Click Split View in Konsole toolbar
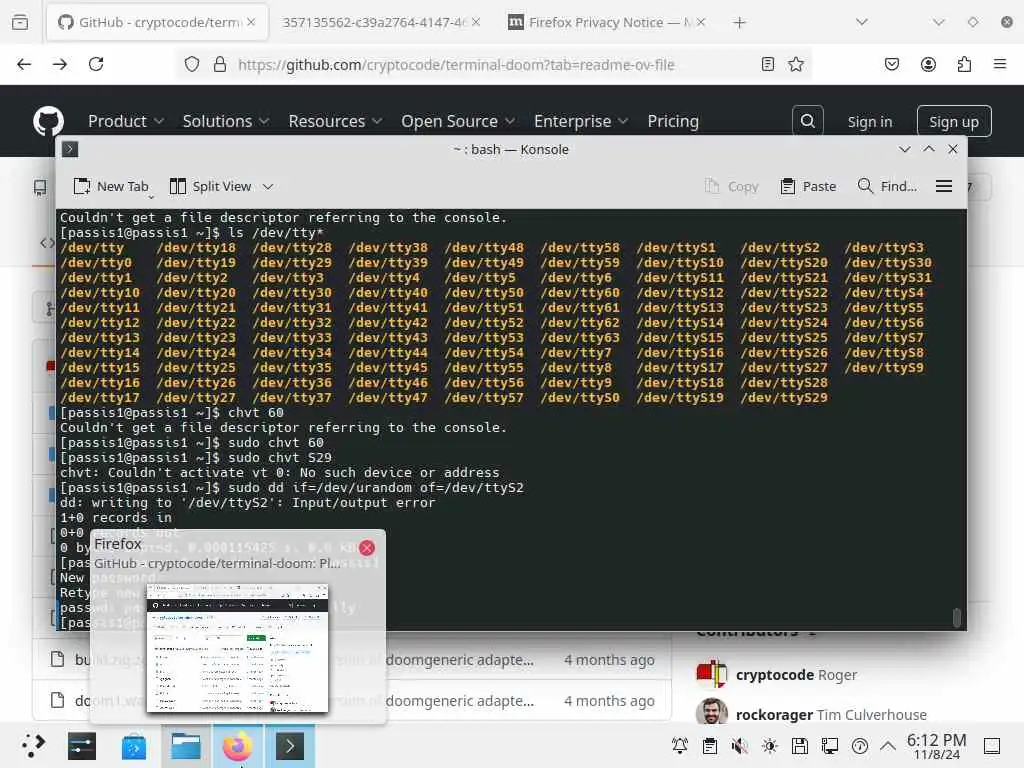 point(210,186)
